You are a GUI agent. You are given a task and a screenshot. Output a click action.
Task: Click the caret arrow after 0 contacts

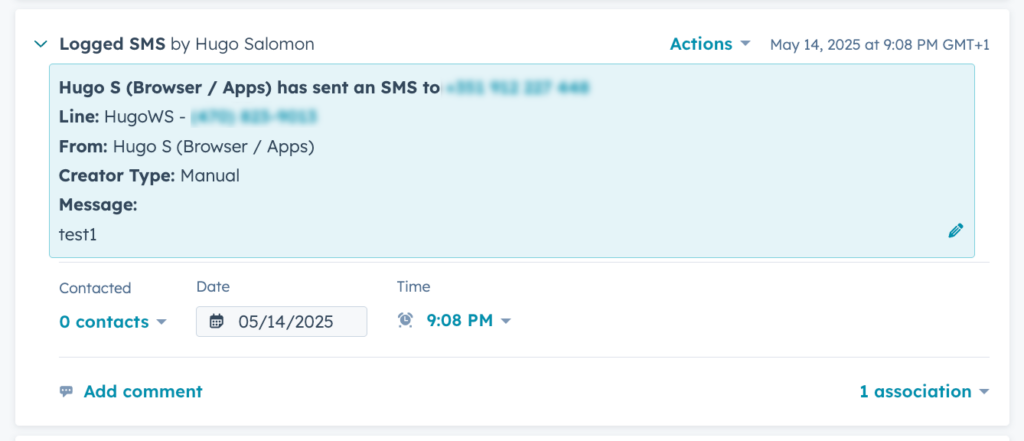(x=161, y=322)
